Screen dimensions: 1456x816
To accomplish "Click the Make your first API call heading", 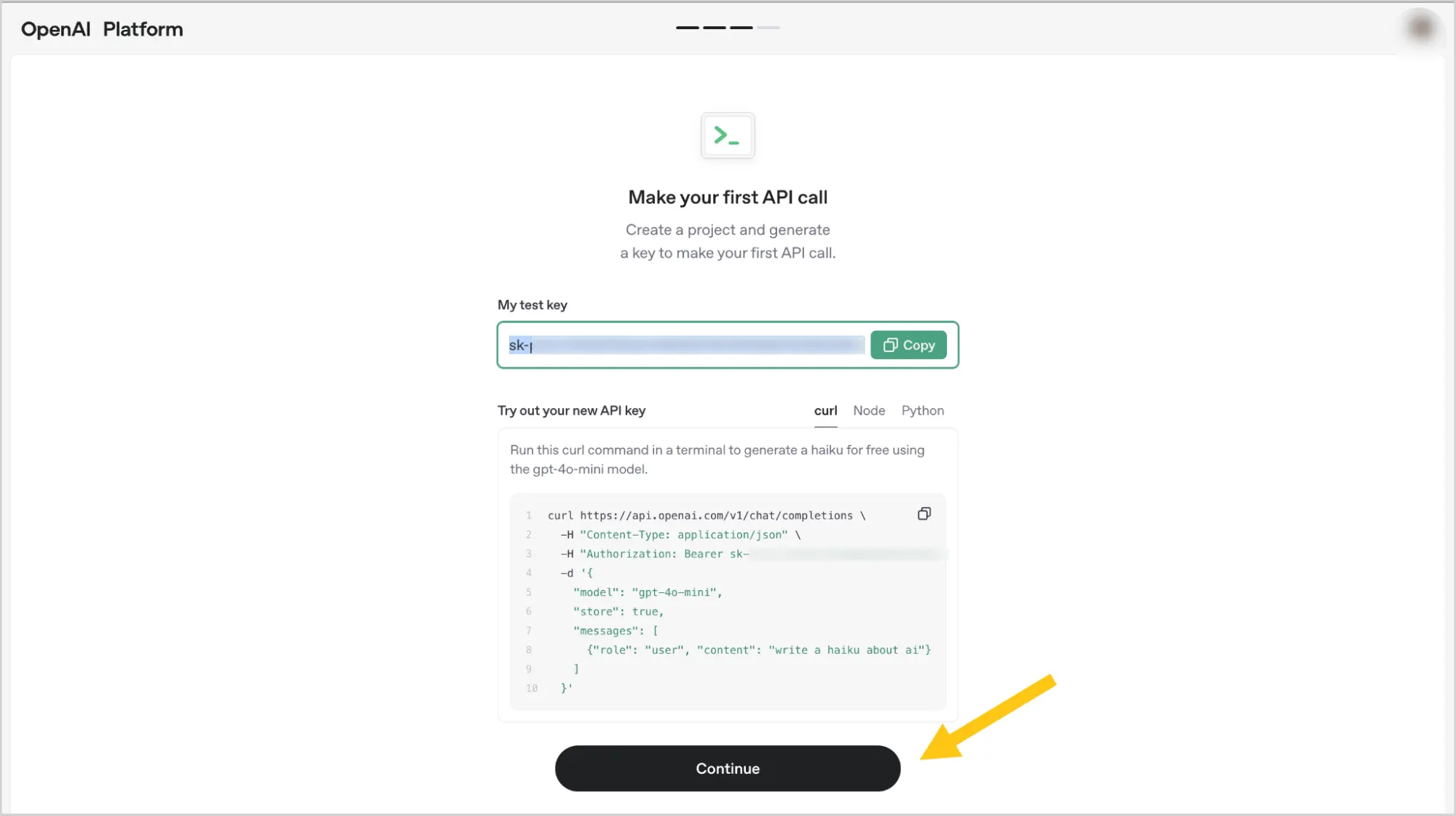I will click(x=728, y=197).
